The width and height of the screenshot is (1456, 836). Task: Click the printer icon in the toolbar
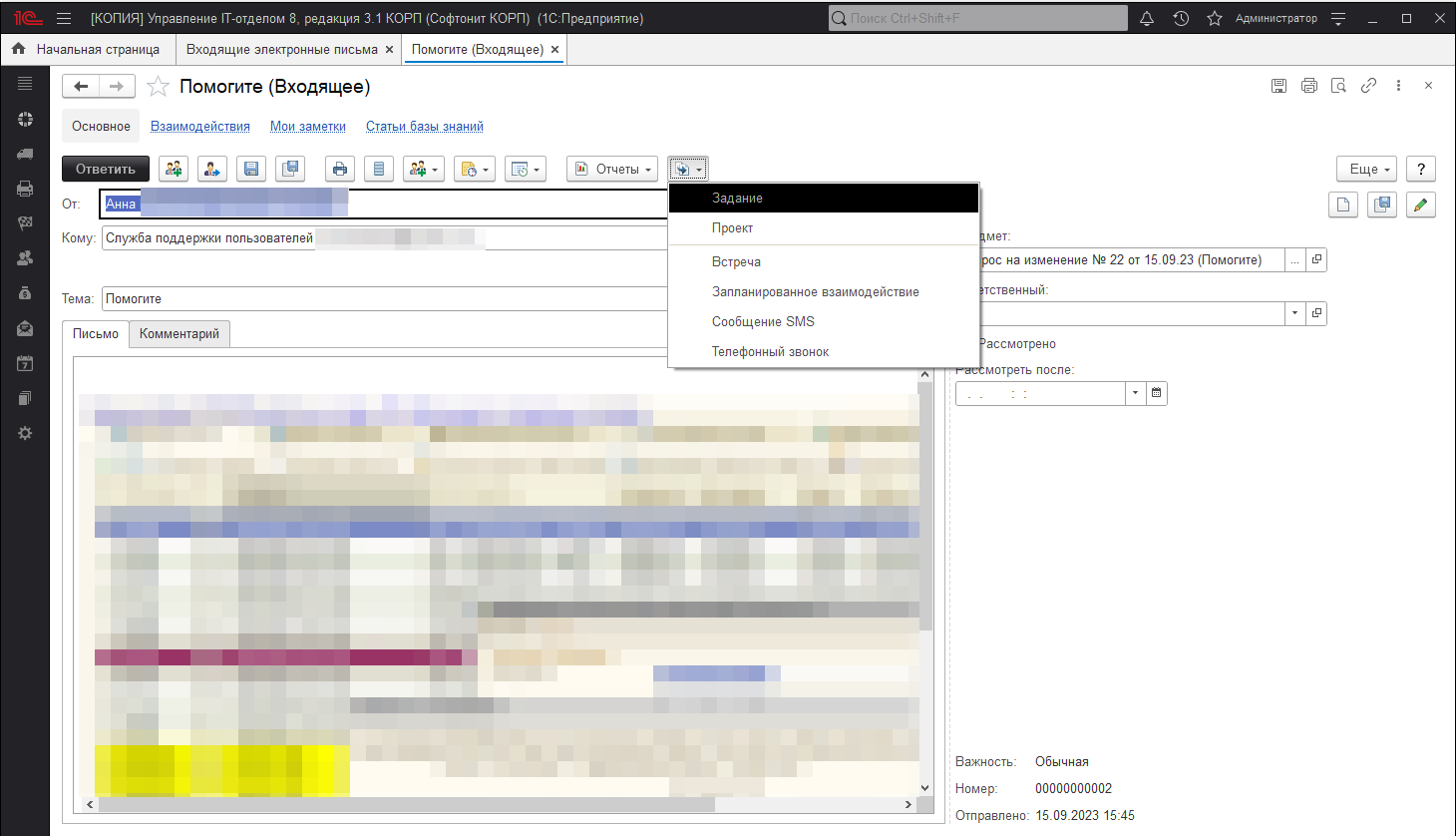pos(340,170)
